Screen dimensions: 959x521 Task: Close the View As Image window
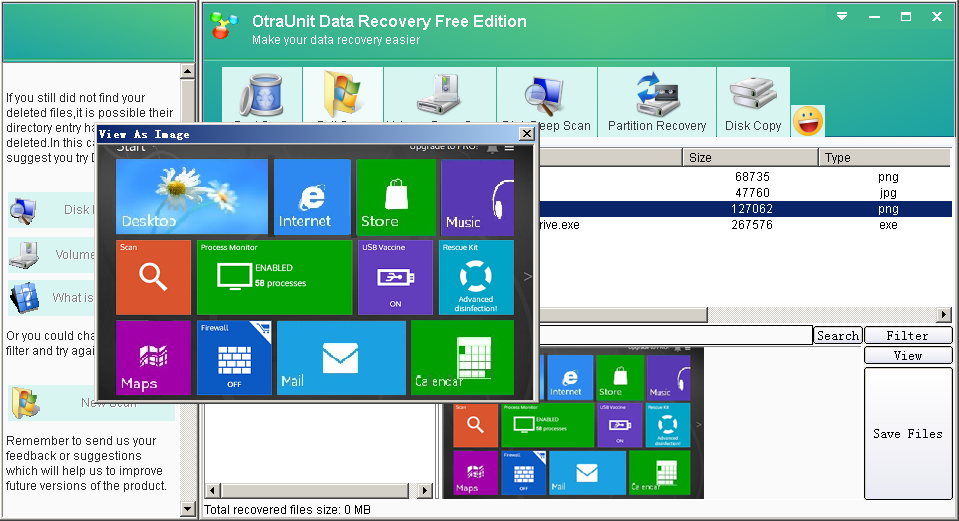(x=526, y=134)
